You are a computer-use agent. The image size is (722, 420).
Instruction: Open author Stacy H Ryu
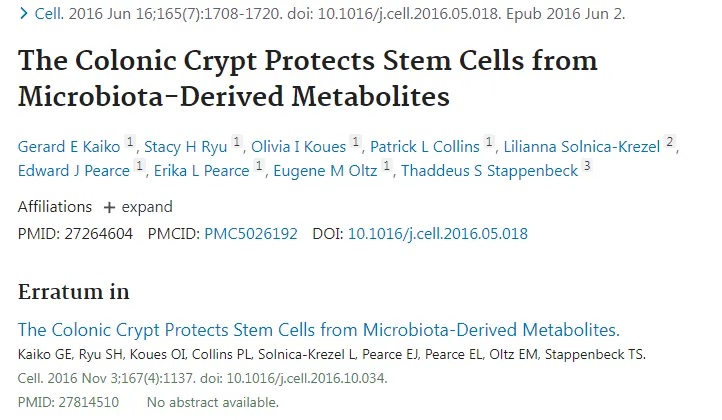186,147
